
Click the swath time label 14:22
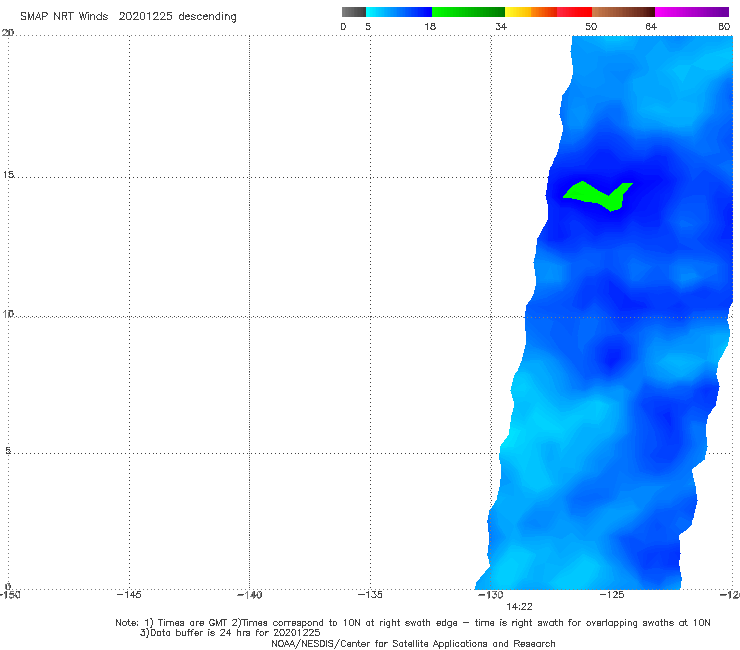pyautogui.click(x=519, y=607)
